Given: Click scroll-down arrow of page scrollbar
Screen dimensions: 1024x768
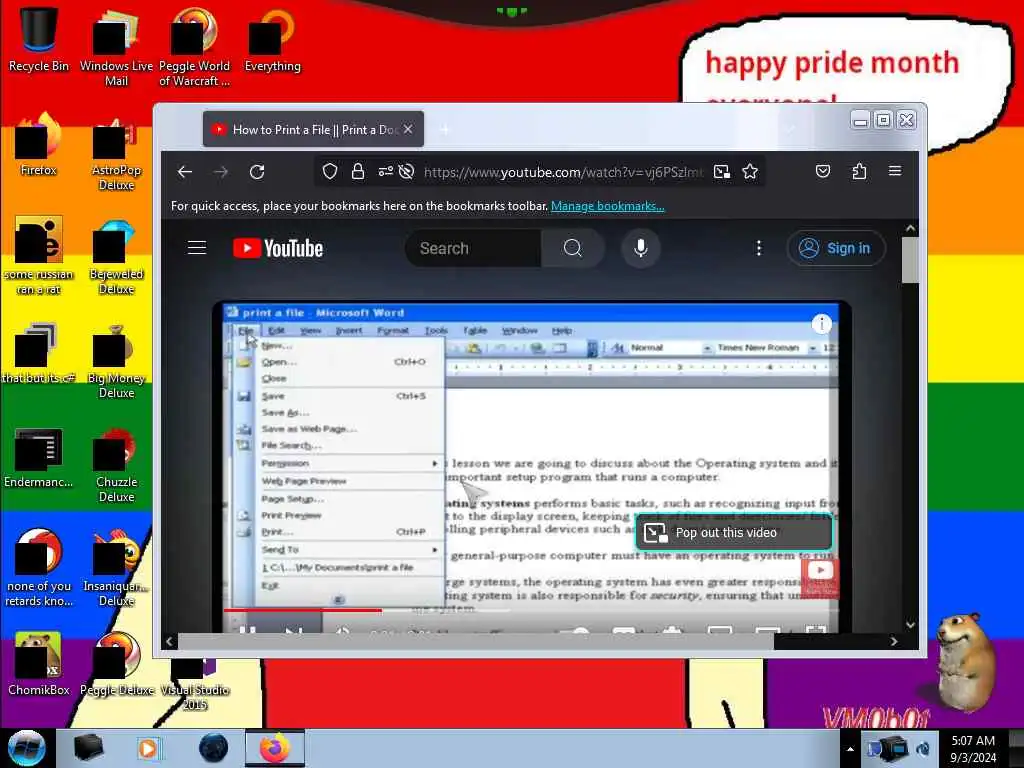Looking at the screenshot, I should click(910, 625).
